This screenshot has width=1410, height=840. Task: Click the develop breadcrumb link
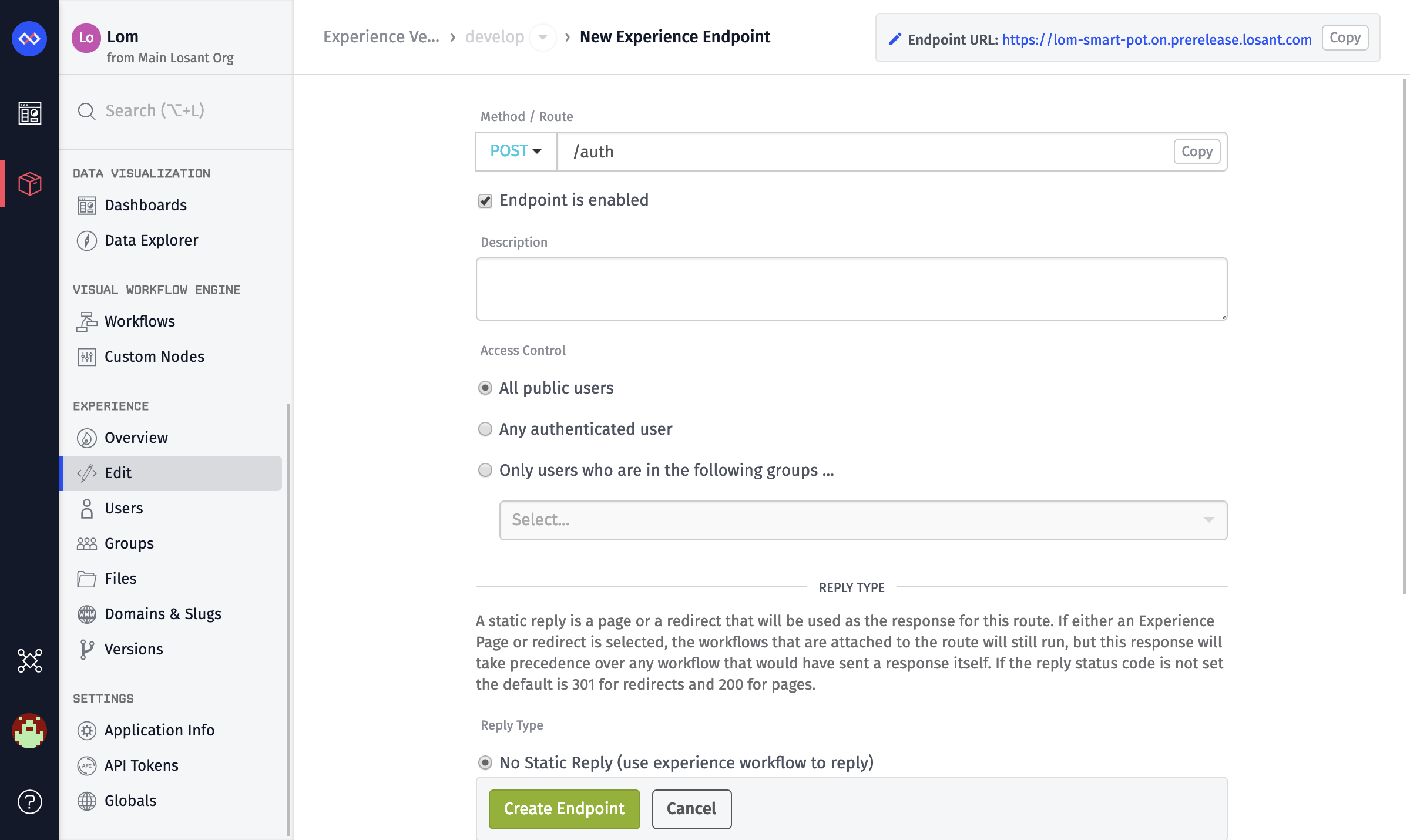pyautogui.click(x=495, y=38)
